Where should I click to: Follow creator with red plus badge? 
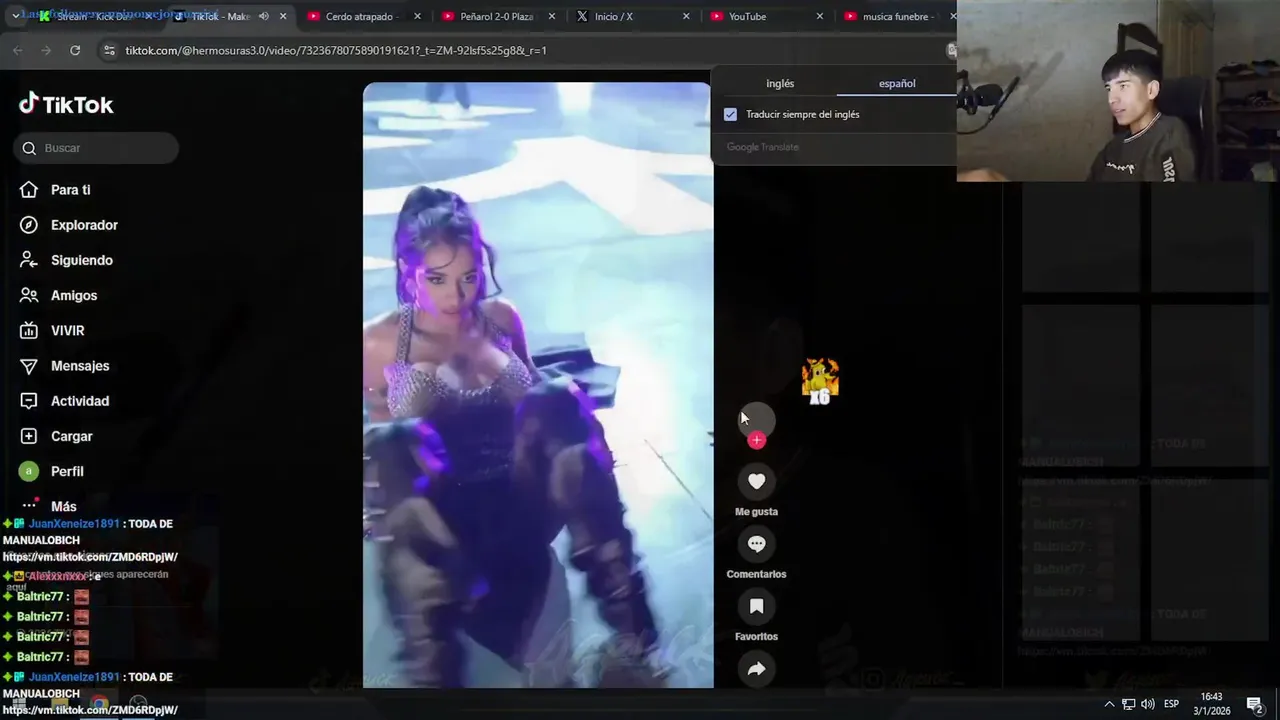(x=757, y=440)
